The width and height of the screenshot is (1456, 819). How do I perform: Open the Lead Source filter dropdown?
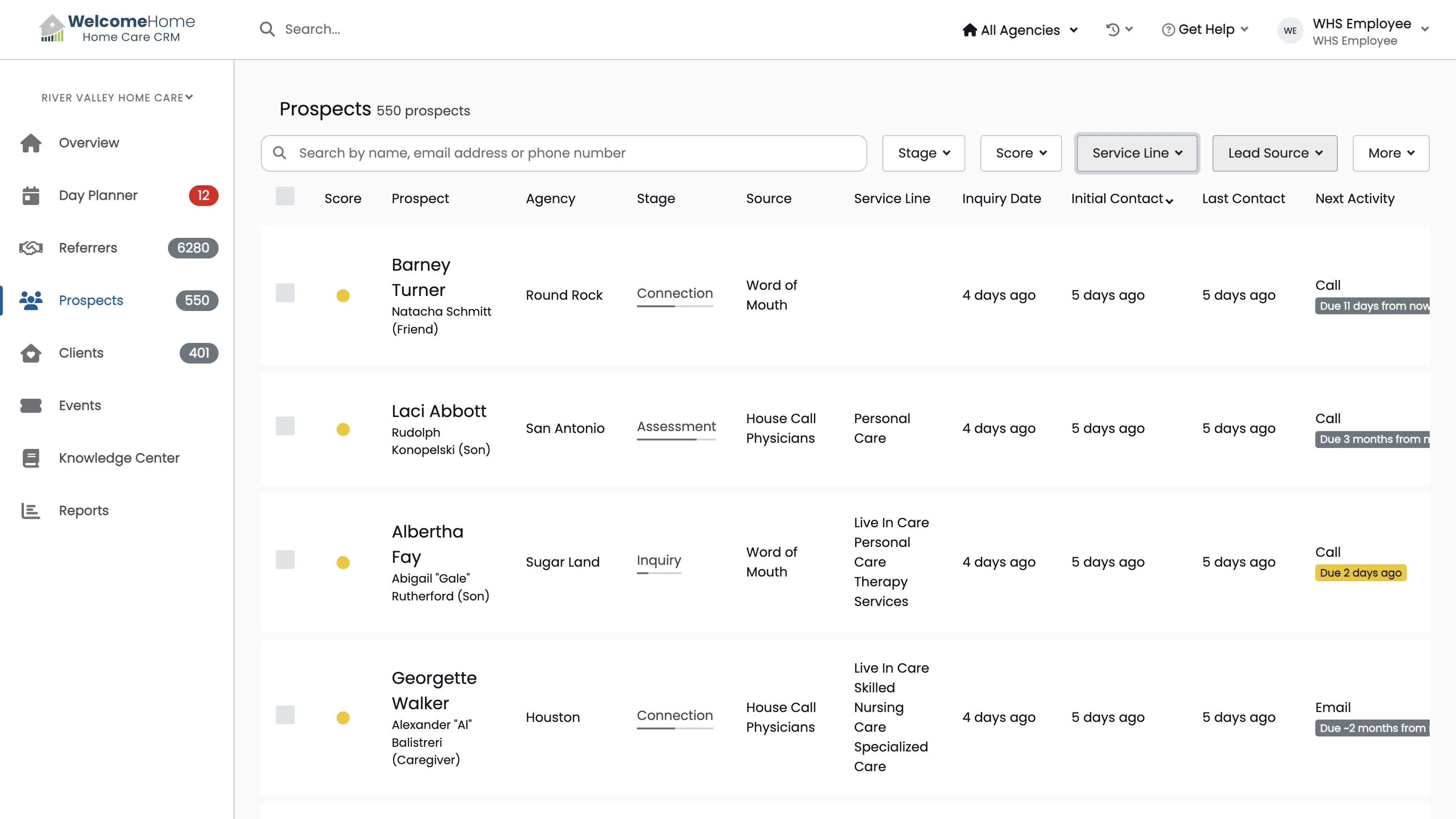(x=1274, y=153)
